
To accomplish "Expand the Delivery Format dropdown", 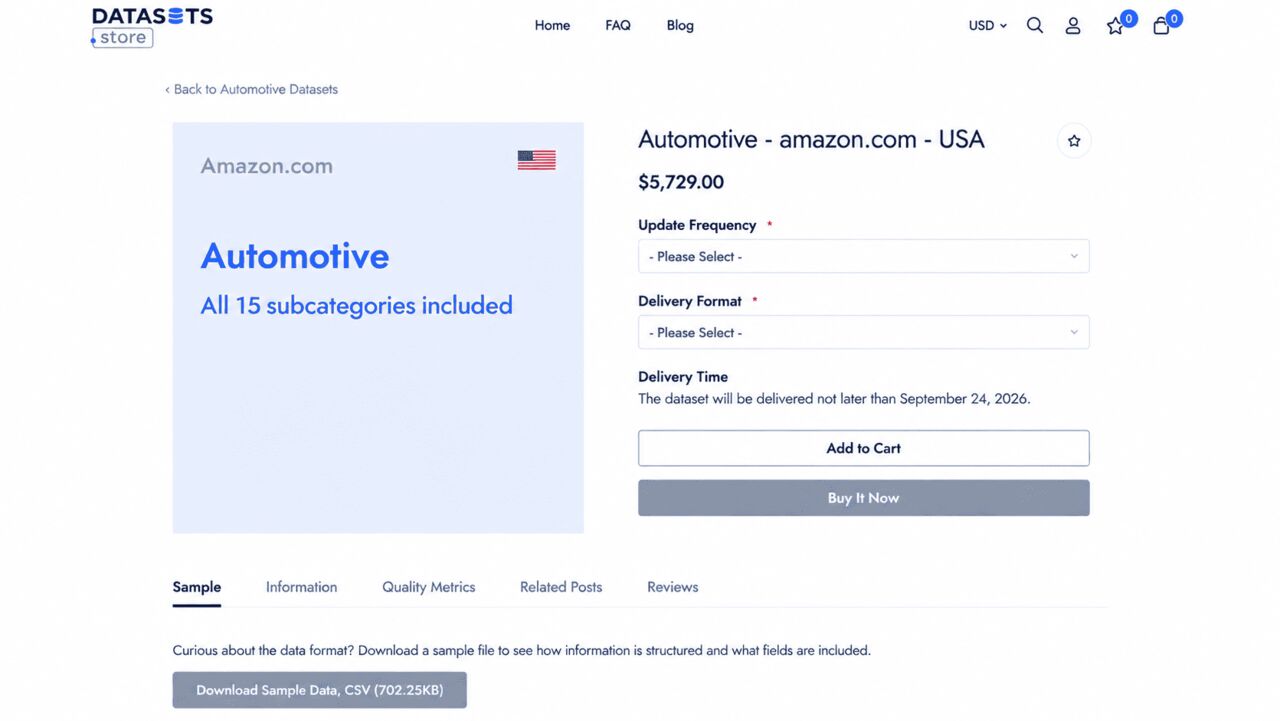I will (x=863, y=332).
